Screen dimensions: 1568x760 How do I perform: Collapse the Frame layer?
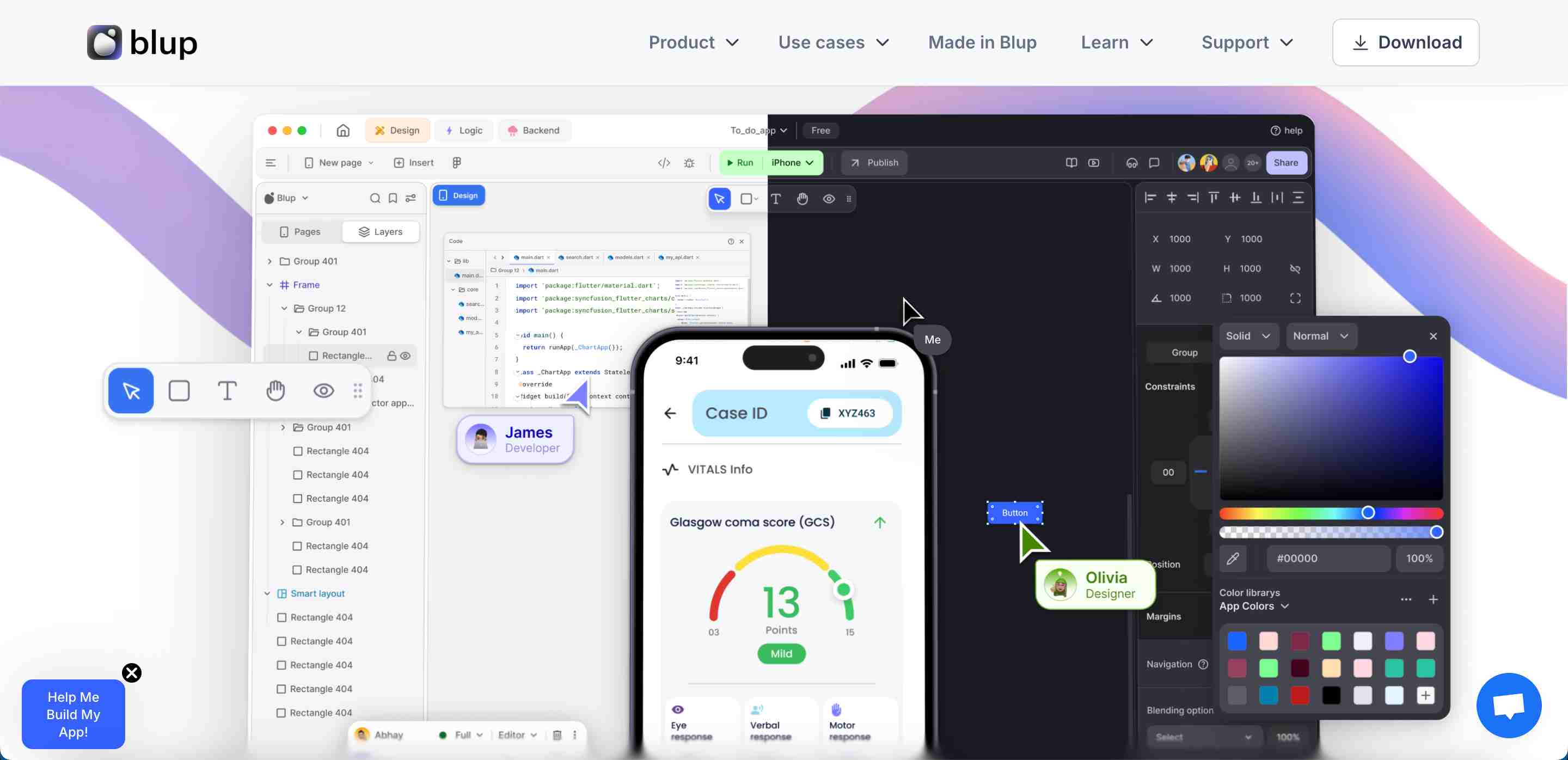pos(269,285)
